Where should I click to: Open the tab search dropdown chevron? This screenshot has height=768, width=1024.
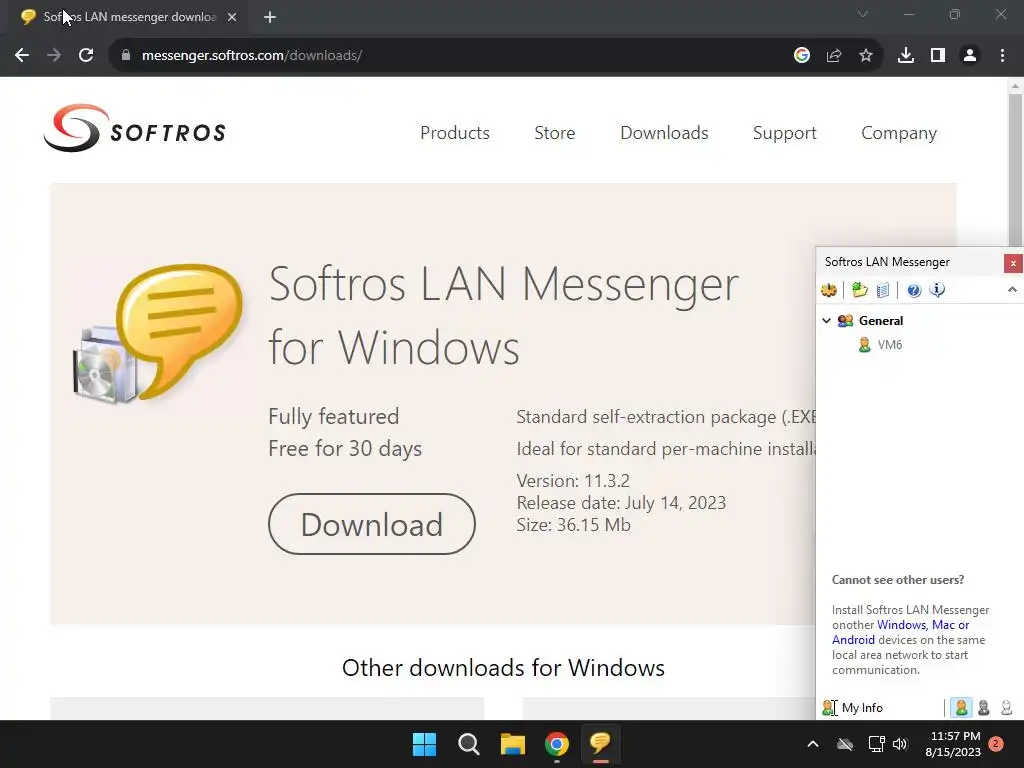pyautogui.click(x=863, y=14)
